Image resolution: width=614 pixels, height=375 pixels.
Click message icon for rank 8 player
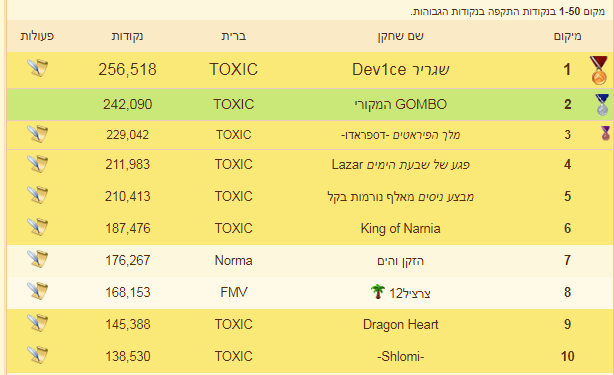coord(38,291)
